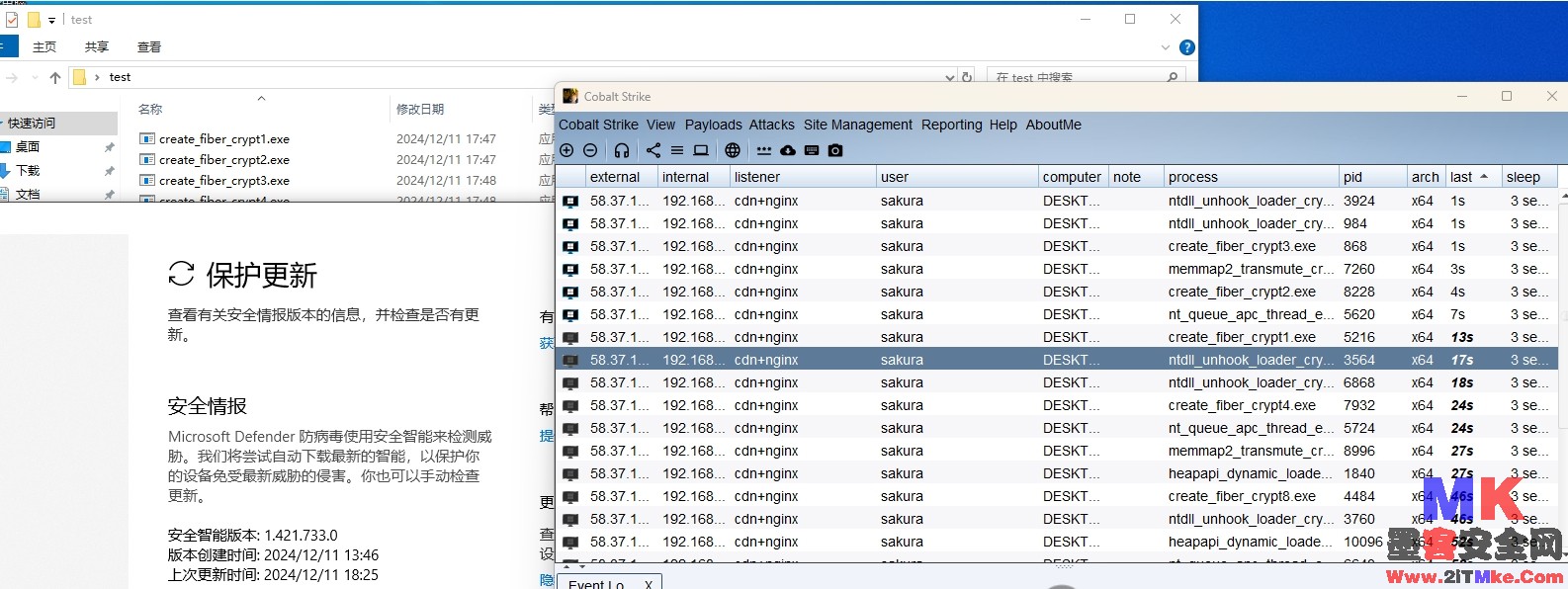Open the 共享 ribbon tab
The image size is (1568, 589).
(97, 47)
